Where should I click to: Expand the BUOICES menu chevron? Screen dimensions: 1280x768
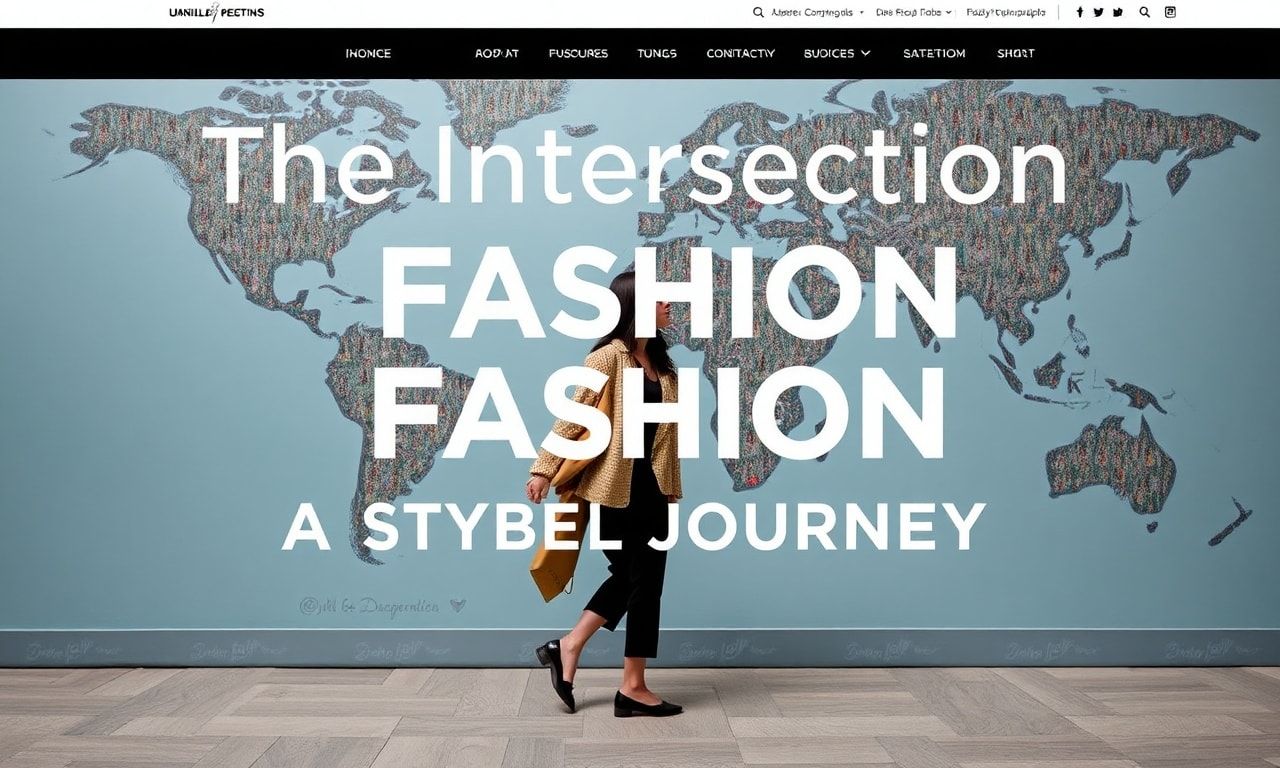point(866,53)
